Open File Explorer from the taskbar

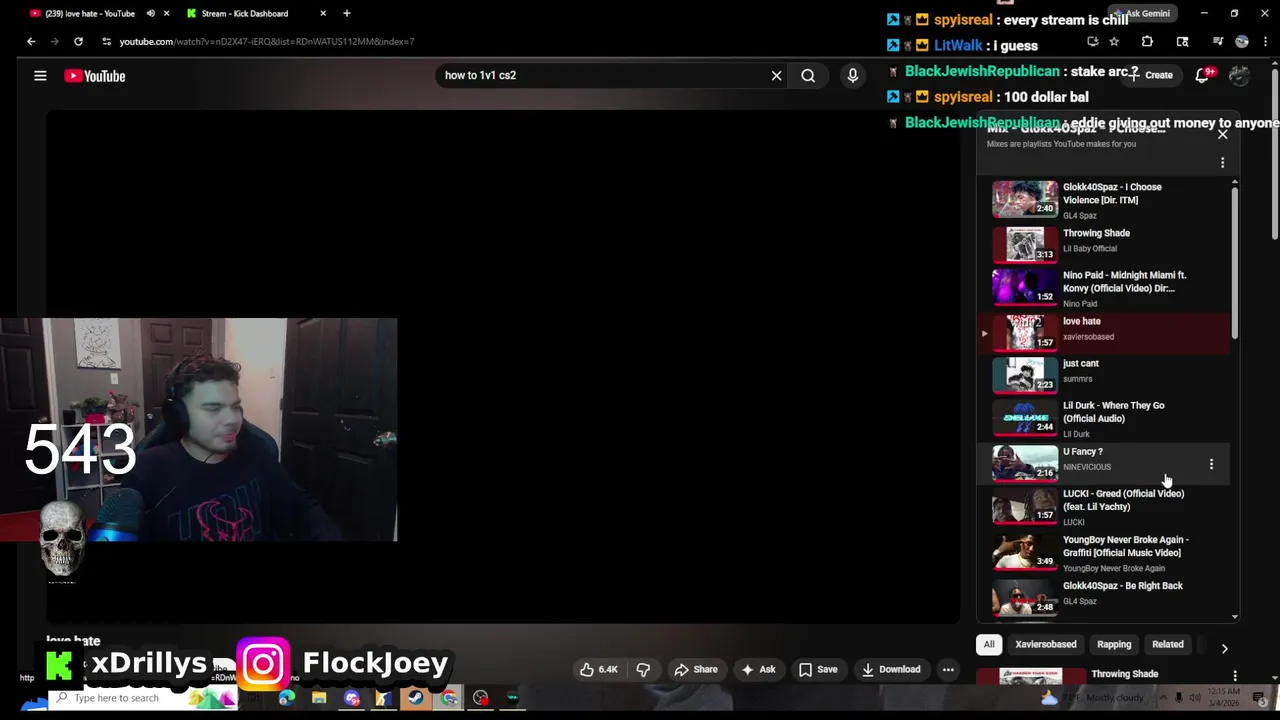319,698
